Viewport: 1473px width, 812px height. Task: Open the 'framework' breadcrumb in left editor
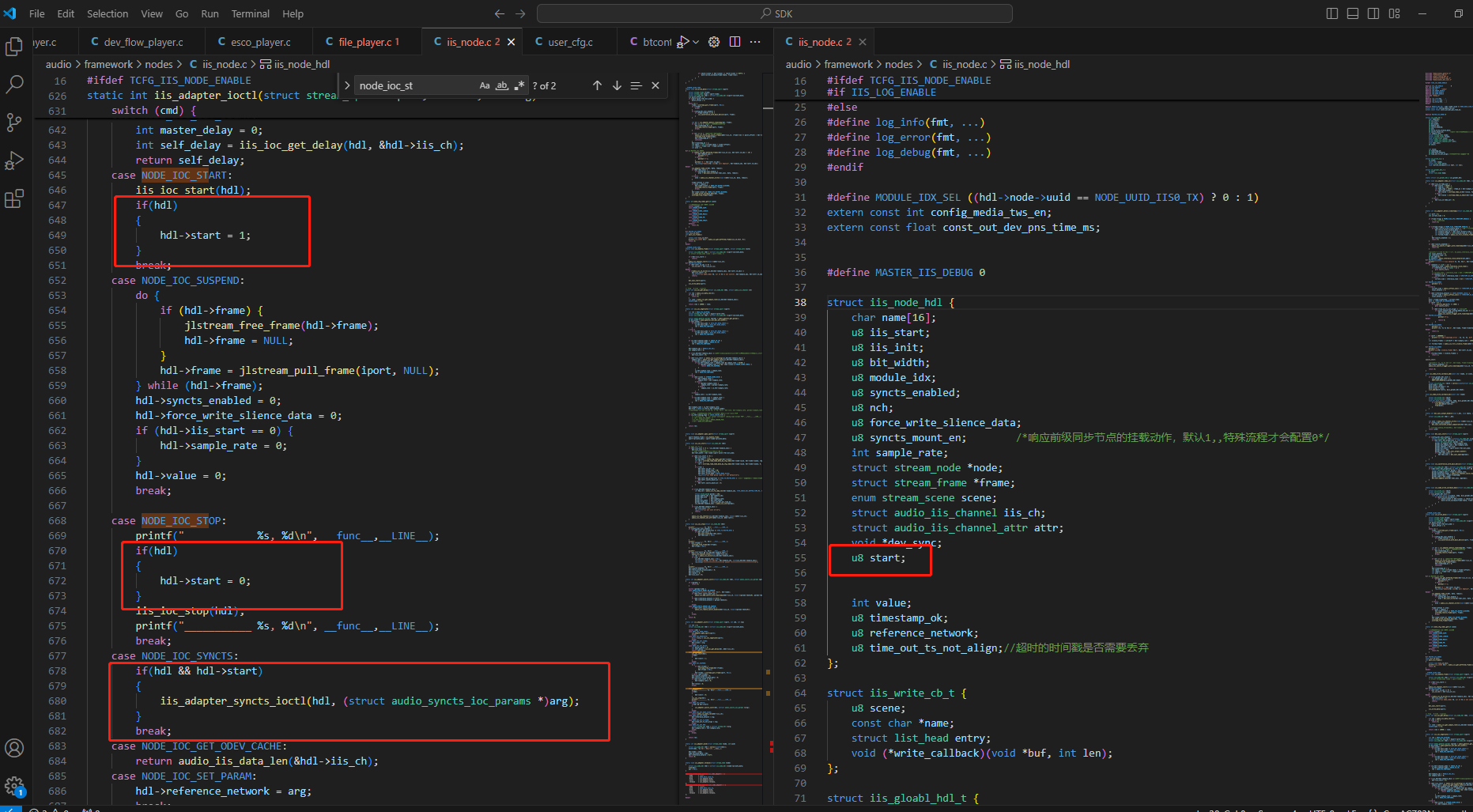click(108, 64)
